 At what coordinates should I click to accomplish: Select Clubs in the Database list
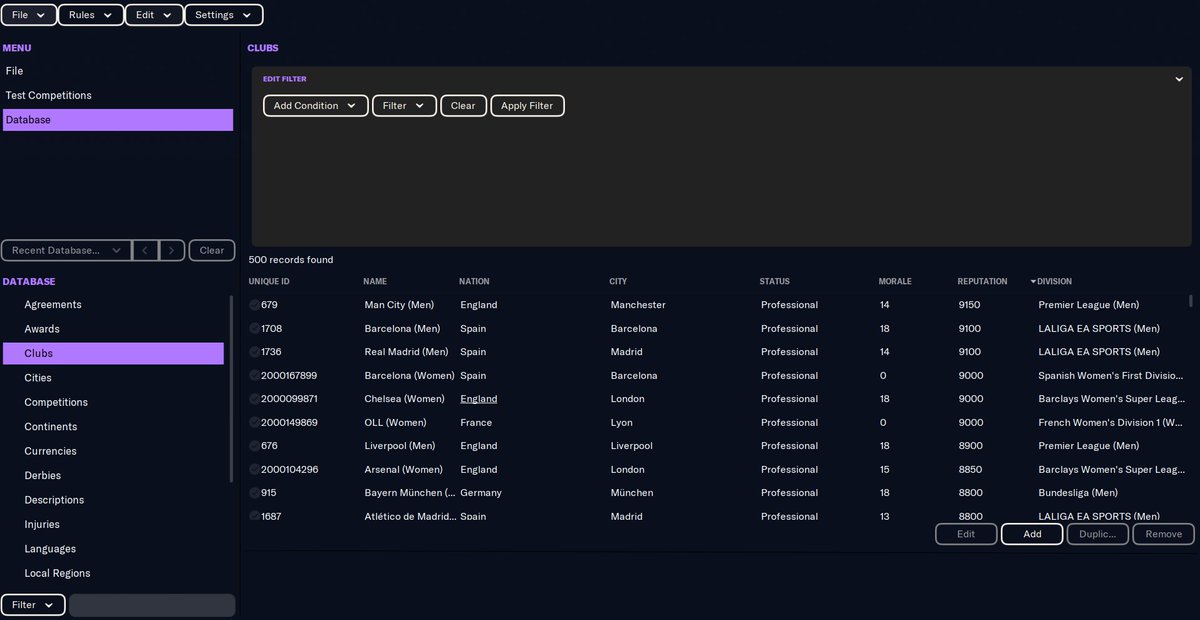coord(113,353)
